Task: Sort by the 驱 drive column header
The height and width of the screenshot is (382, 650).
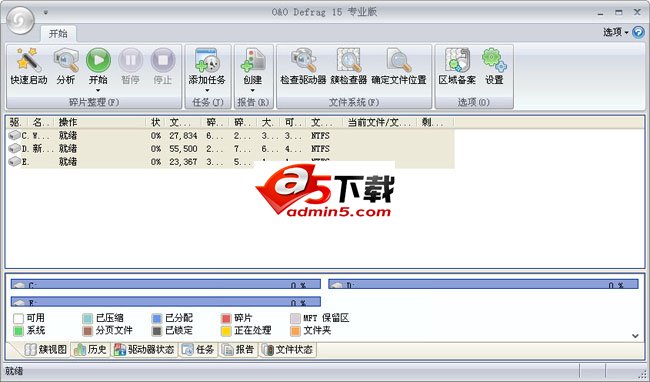Action: point(17,122)
